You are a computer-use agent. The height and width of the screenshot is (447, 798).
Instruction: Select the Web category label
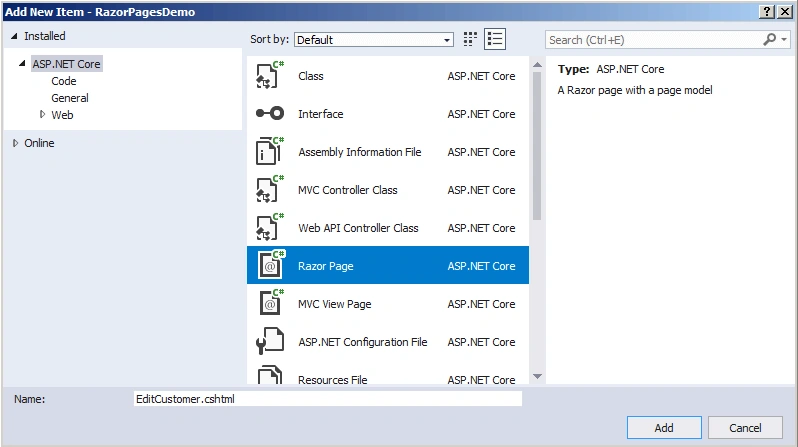tap(62, 115)
